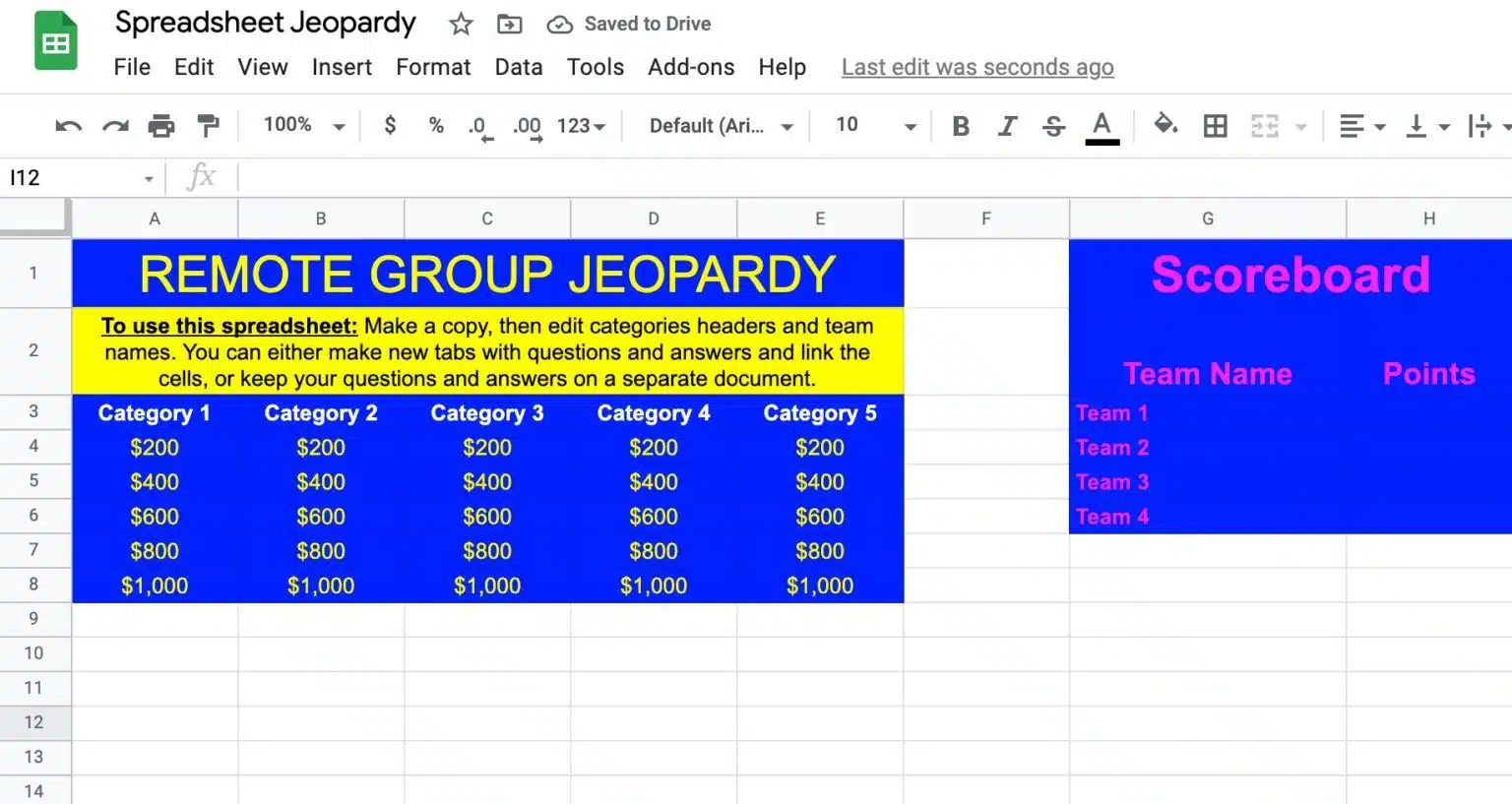Click the Undo icon
The width and height of the screenshot is (1512, 804).
click(67, 126)
